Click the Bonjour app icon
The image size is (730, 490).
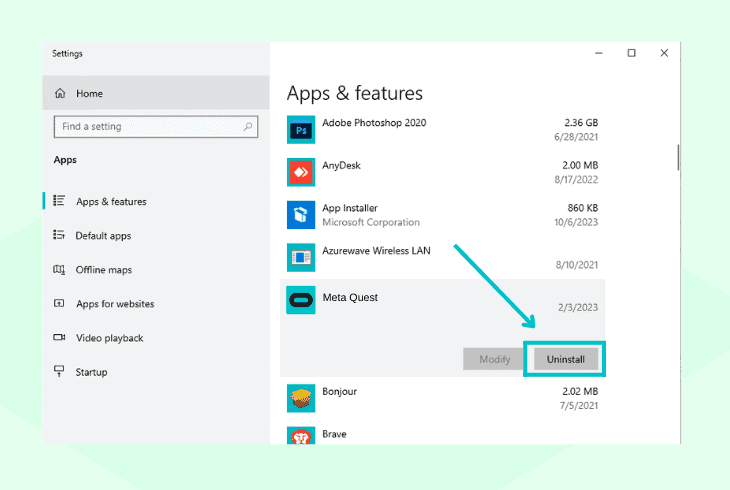[x=301, y=398]
